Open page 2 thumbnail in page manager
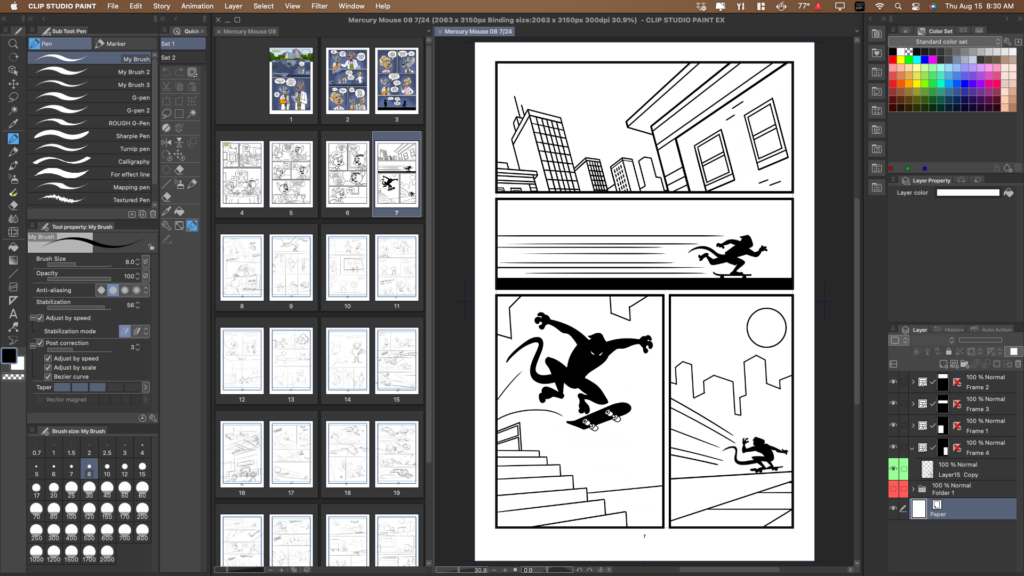The height and width of the screenshot is (576, 1024). (347, 81)
